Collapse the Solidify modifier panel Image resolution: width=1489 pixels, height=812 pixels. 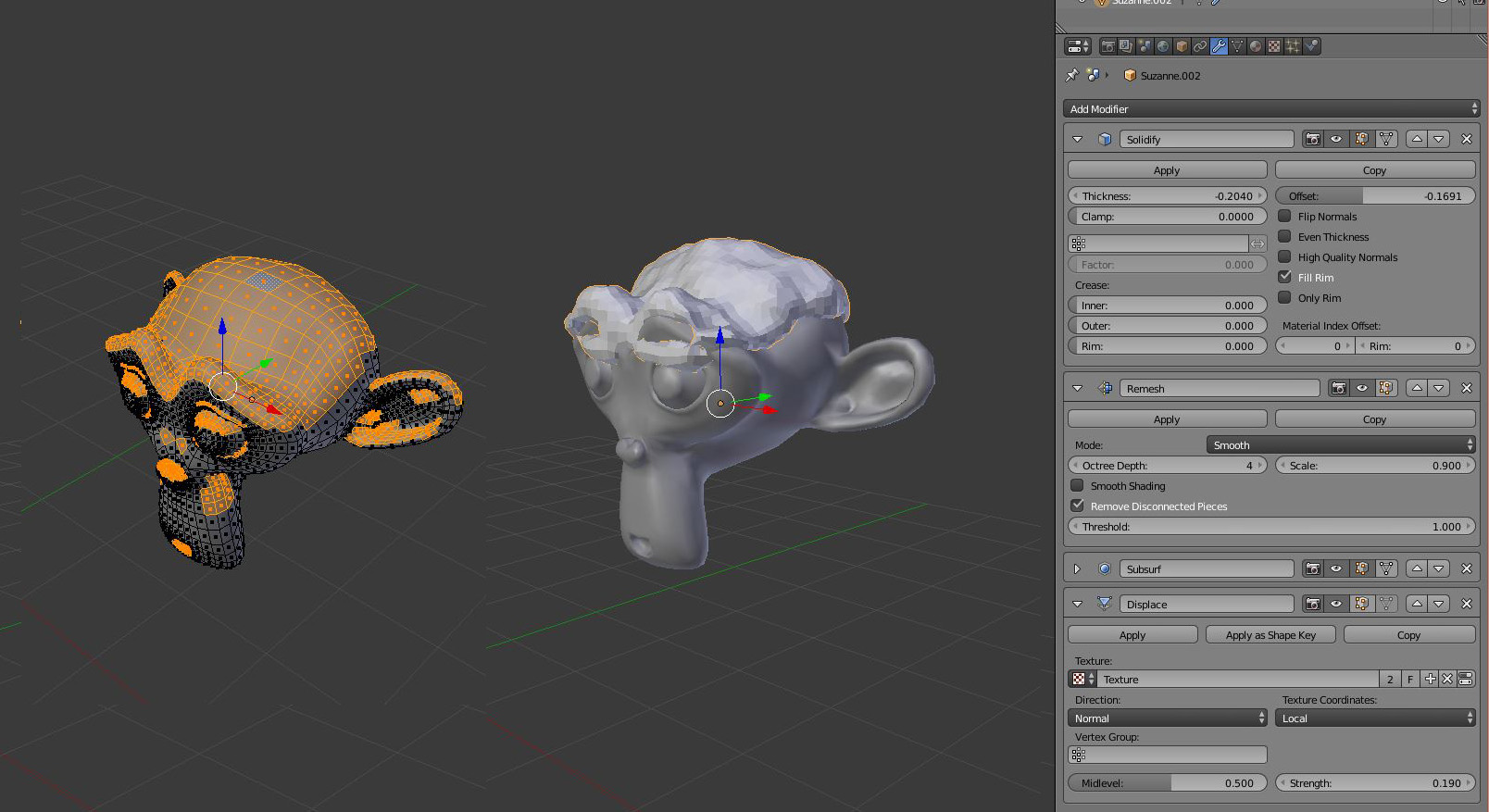tap(1077, 139)
